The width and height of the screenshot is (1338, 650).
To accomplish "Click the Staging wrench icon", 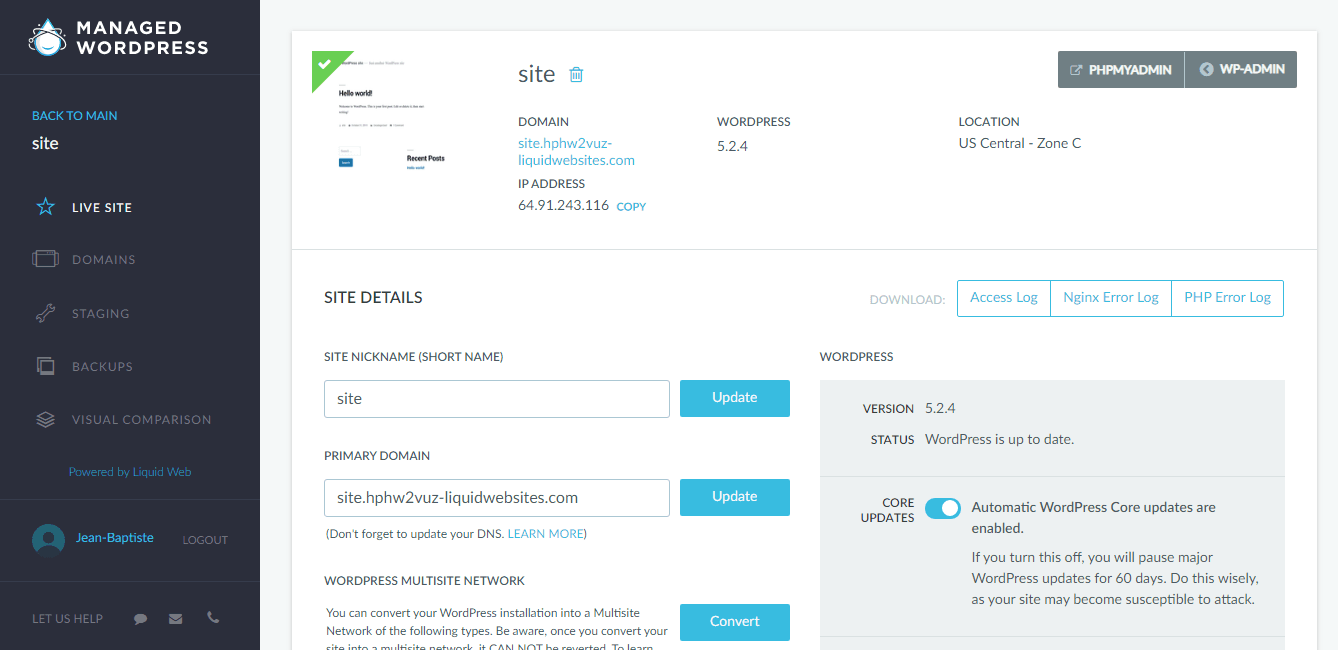I will 45,313.
